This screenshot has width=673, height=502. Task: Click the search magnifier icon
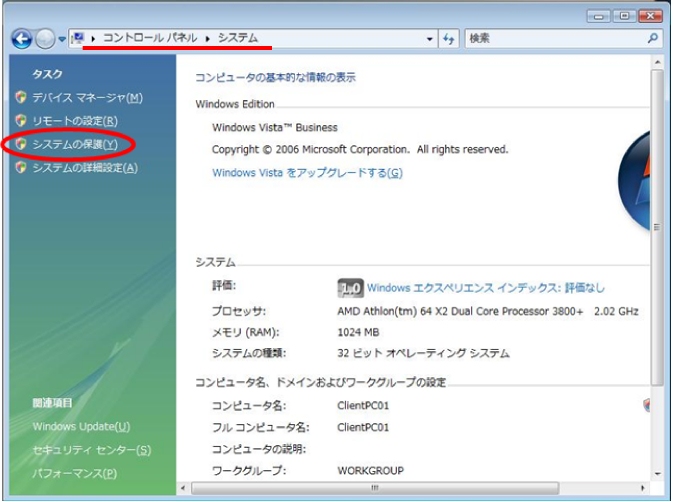coord(653,38)
